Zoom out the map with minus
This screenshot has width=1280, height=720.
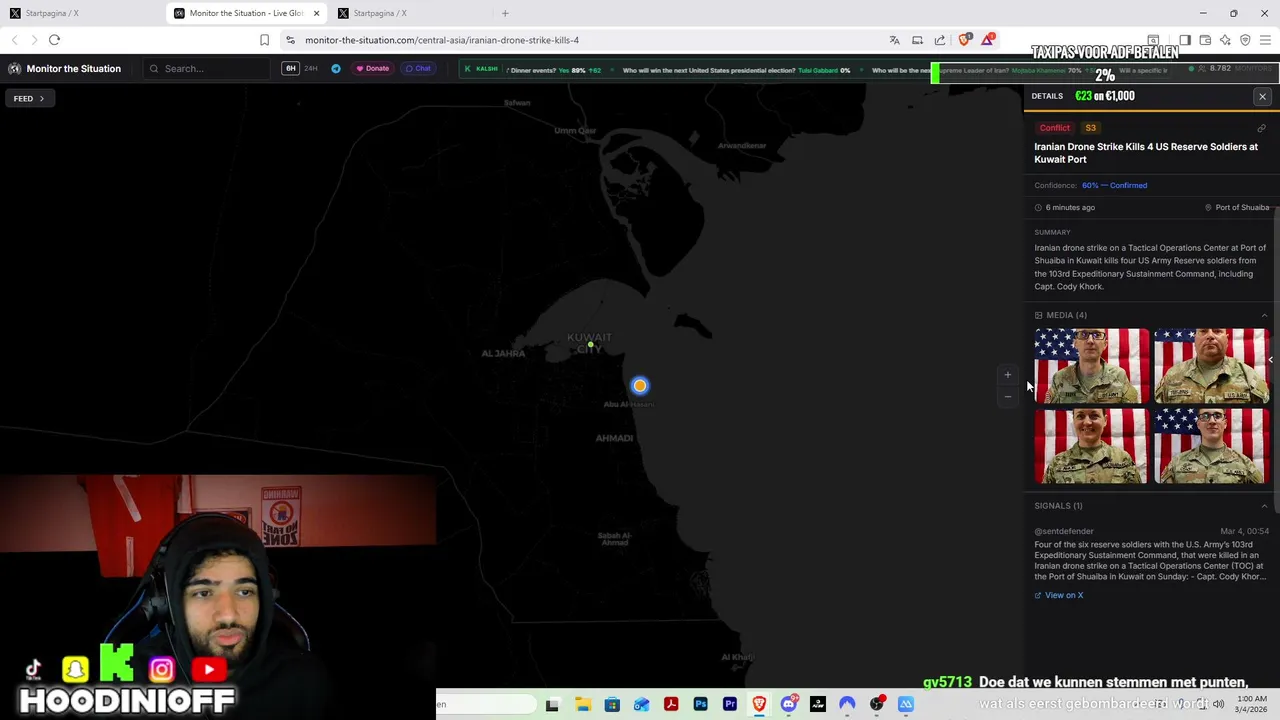[x=1007, y=397]
